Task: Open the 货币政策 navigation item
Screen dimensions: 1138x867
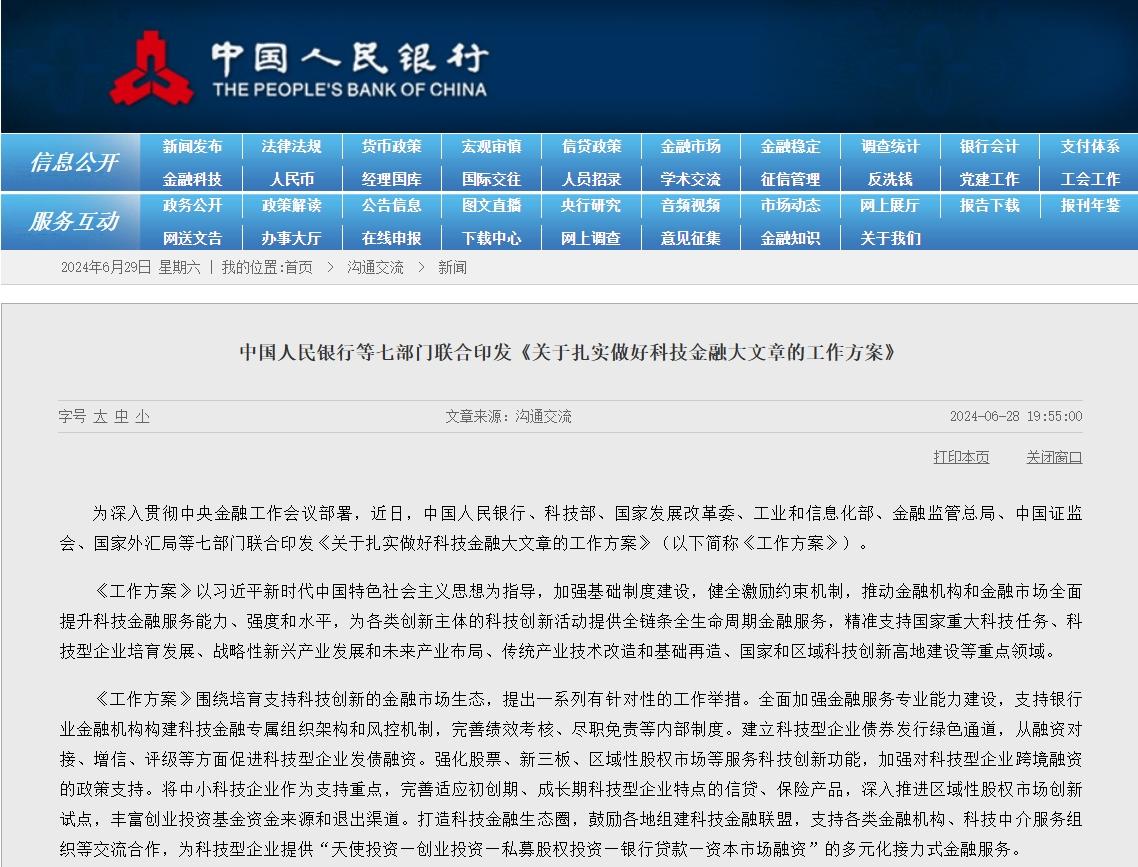Action: tap(391, 147)
